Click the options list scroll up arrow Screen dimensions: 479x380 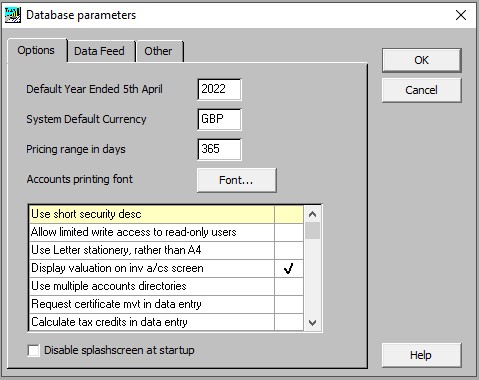[312, 214]
